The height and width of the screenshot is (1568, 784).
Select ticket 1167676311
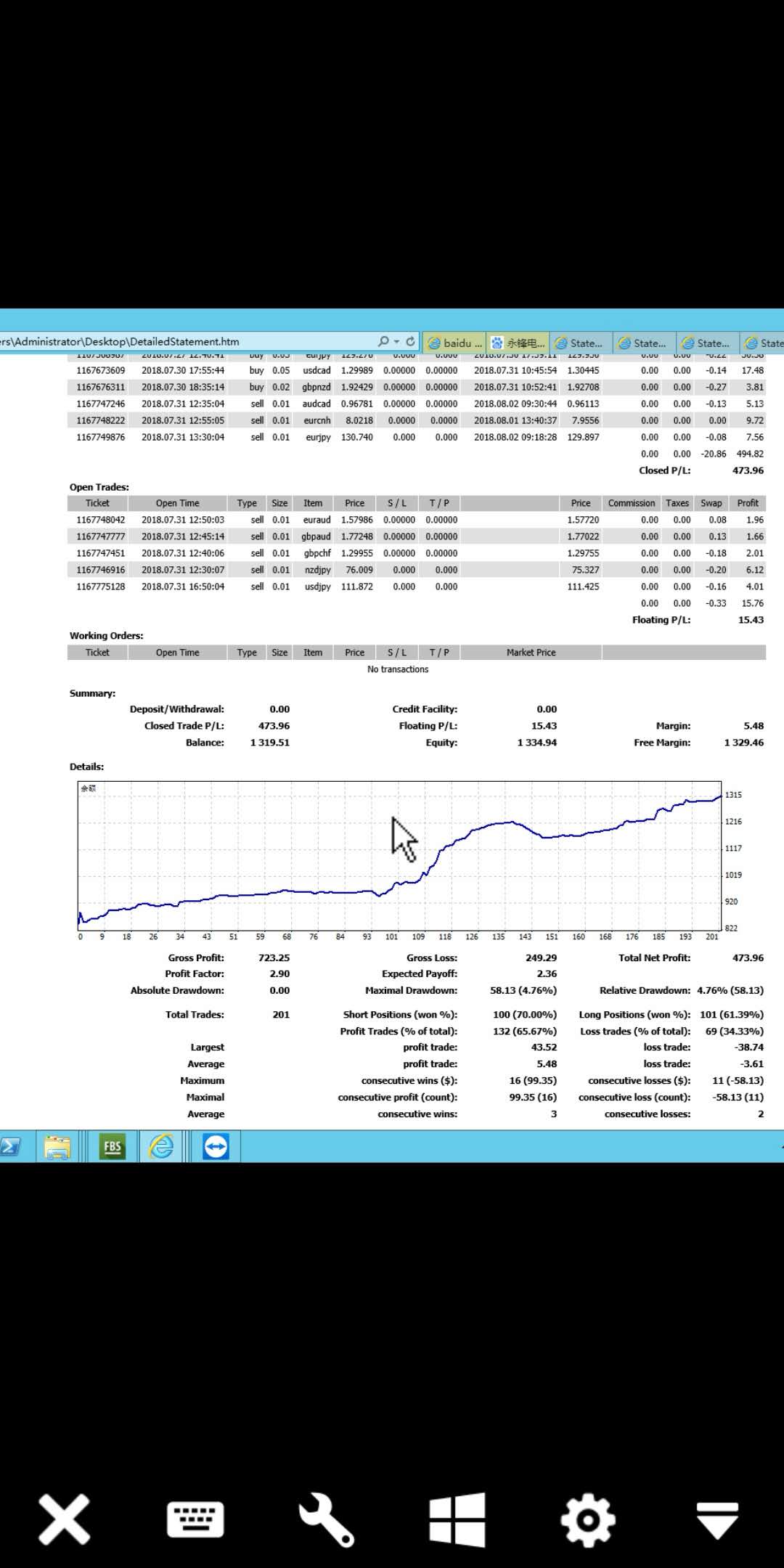(x=101, y=387)
